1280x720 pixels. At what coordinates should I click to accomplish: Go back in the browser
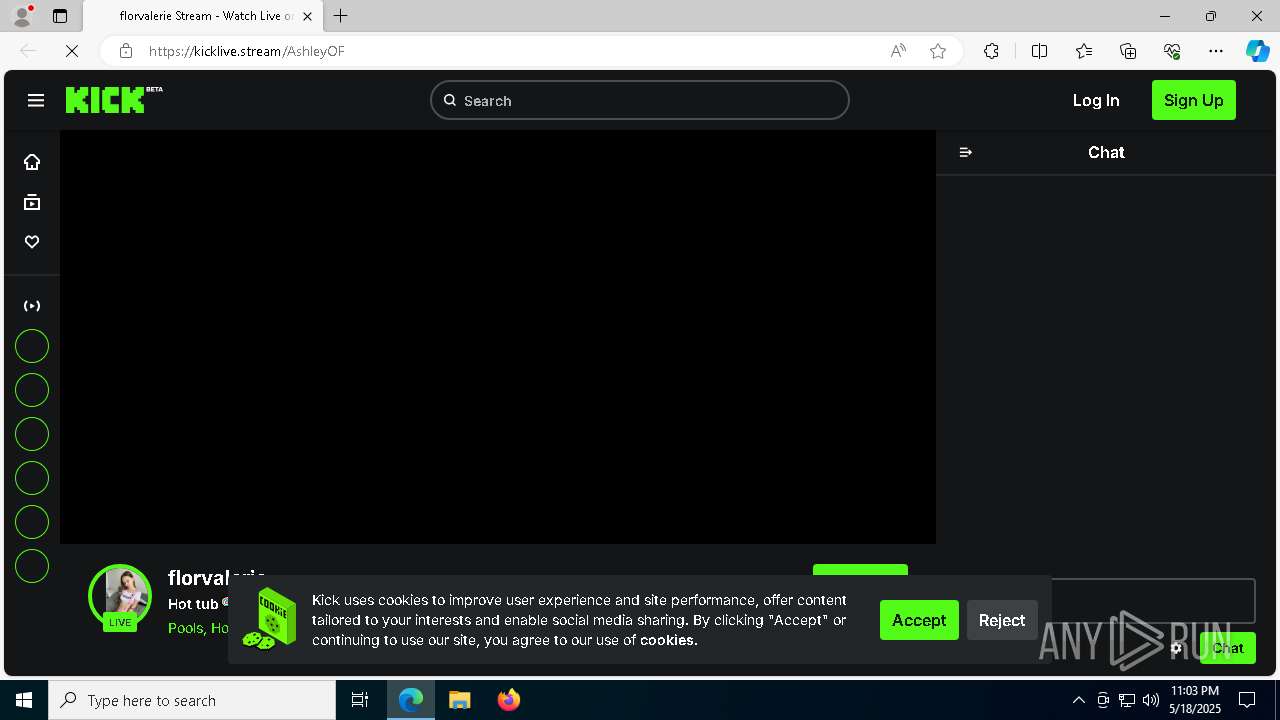coord(28,51)
